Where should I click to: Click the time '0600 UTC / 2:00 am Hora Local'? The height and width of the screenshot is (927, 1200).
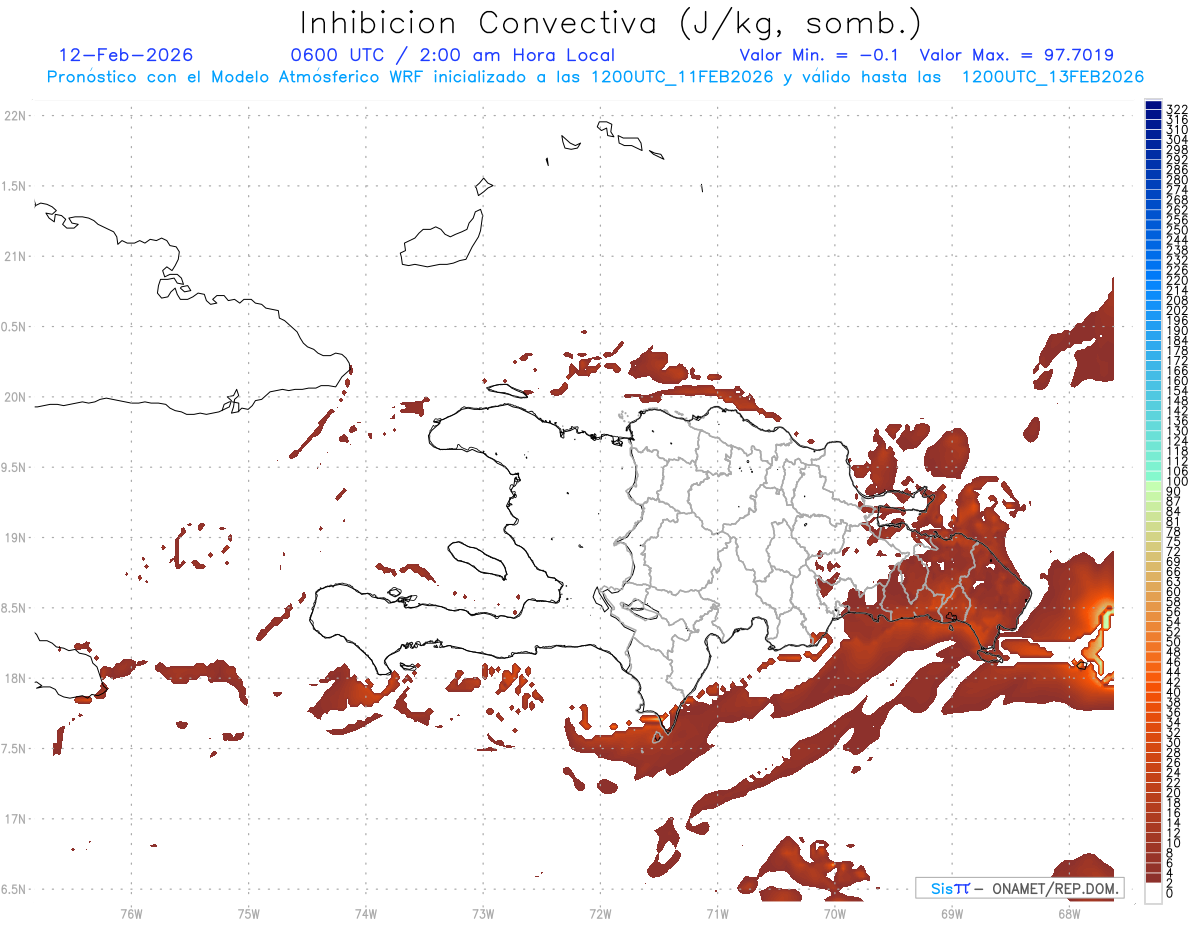pyautogui.click(x=452, y=55)
